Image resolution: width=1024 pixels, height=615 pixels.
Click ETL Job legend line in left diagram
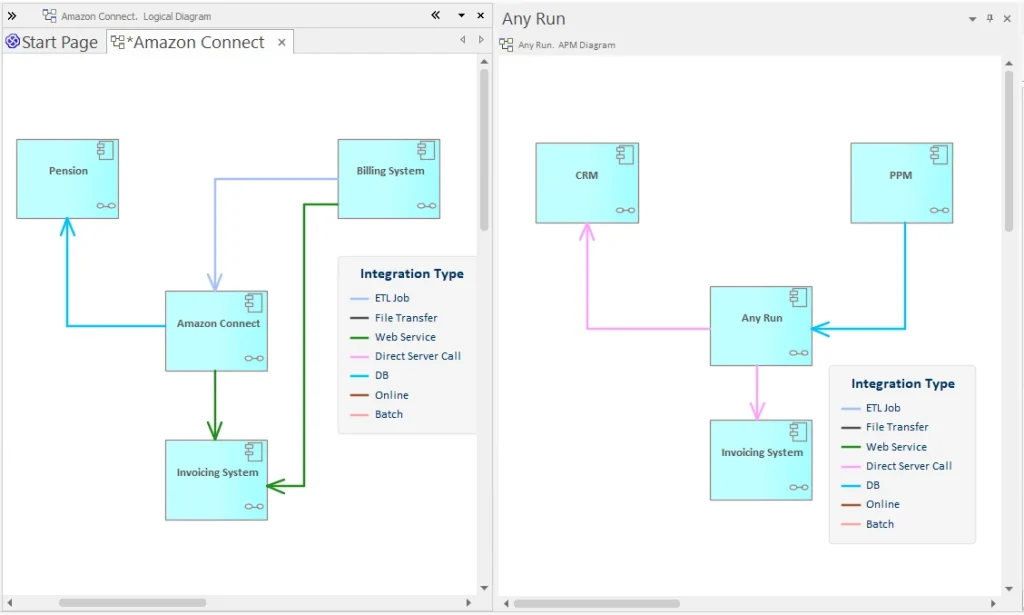coord(359,298)
